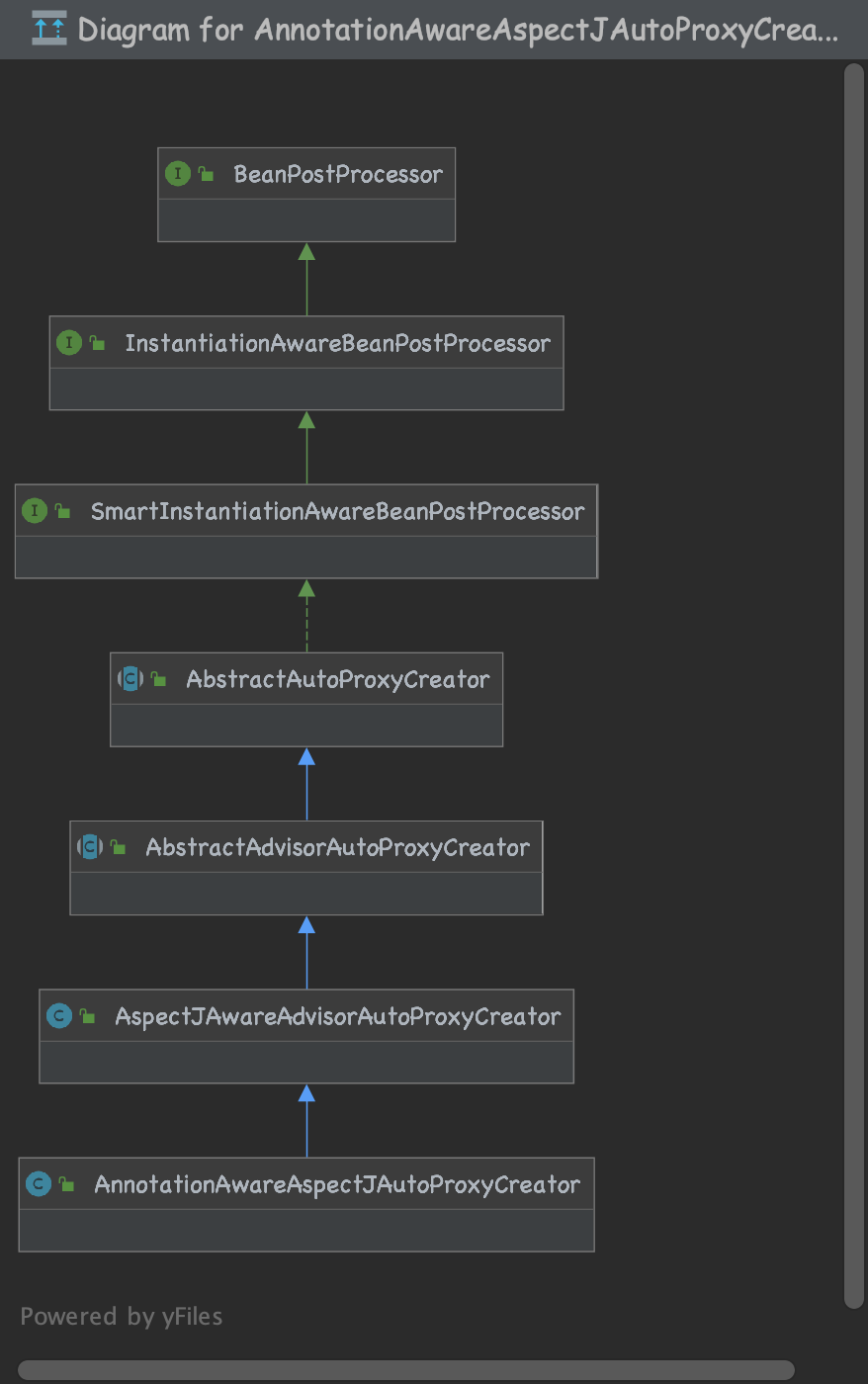Click the diagram icon in the title bar
Viewport: 868px width, 1384px height.
coord(48,29)
